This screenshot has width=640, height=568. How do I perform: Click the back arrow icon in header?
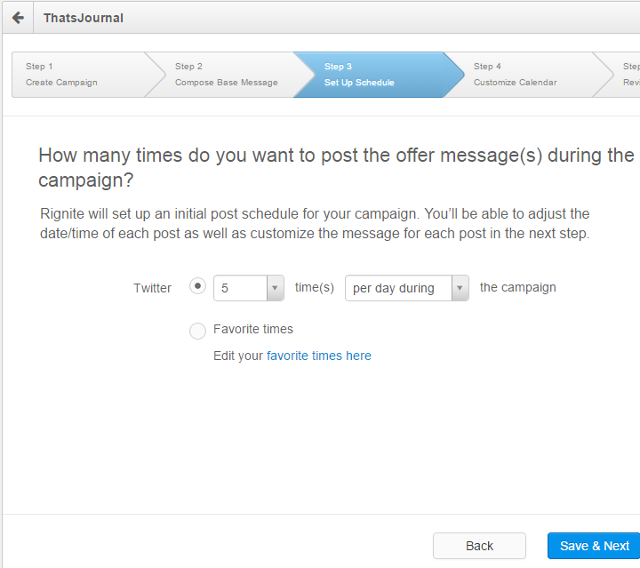(x=17, y=18)
